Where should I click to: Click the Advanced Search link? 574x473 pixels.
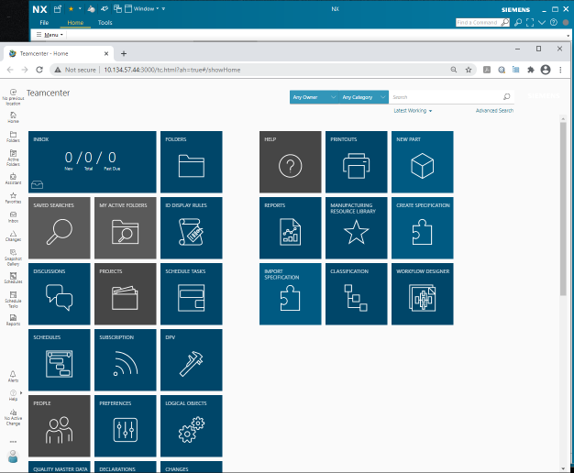tap(494, 111)
